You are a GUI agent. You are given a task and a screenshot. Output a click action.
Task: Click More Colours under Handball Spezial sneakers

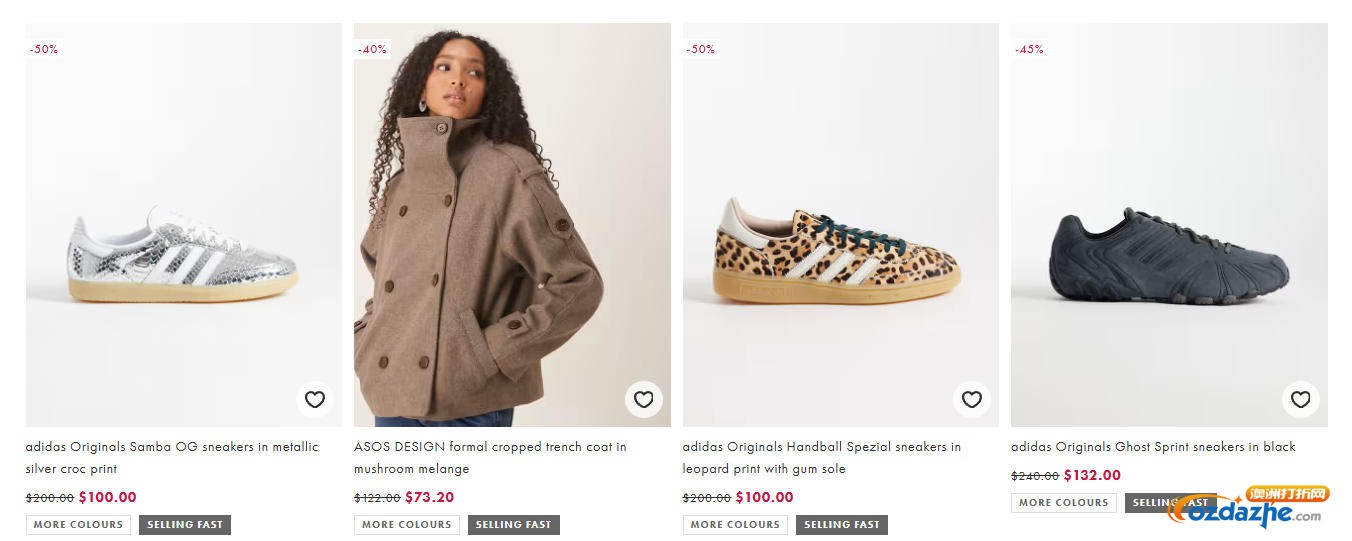point(735,524)
